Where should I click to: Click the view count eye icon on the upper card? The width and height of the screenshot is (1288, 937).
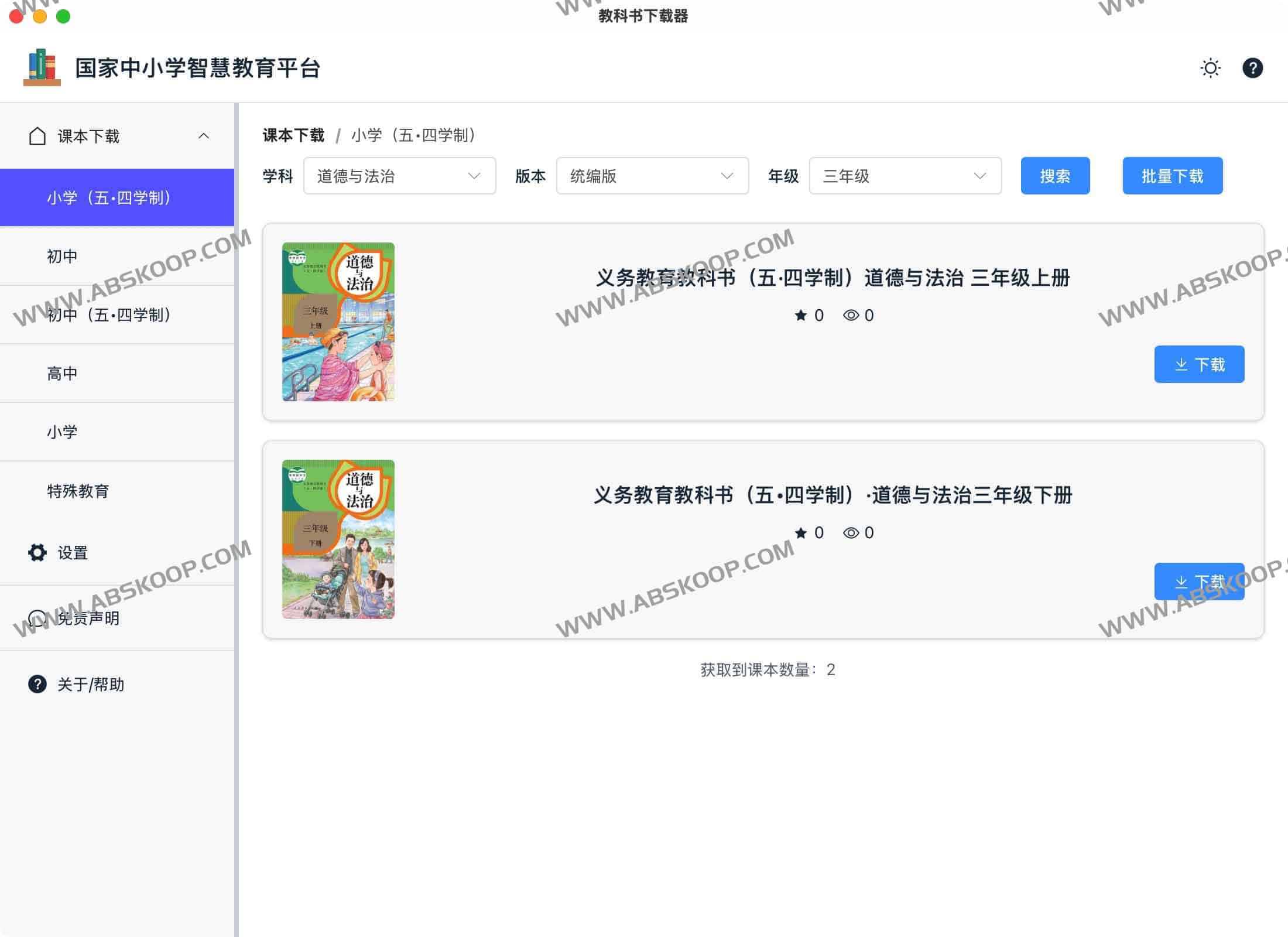(x=851, y=315)
